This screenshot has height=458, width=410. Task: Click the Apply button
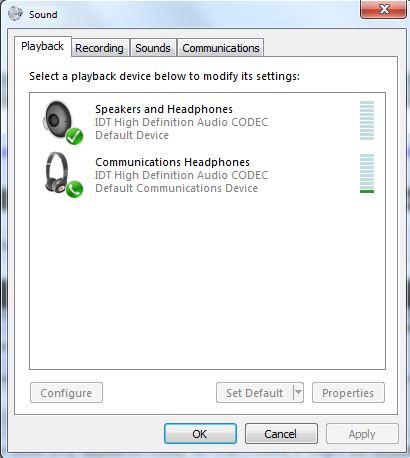point(362,434)
